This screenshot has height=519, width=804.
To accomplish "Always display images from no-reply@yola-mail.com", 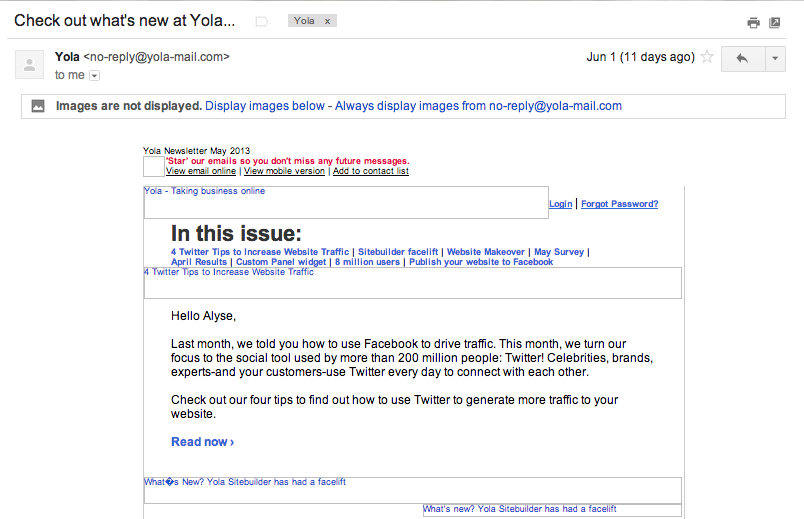I will 478,106.
